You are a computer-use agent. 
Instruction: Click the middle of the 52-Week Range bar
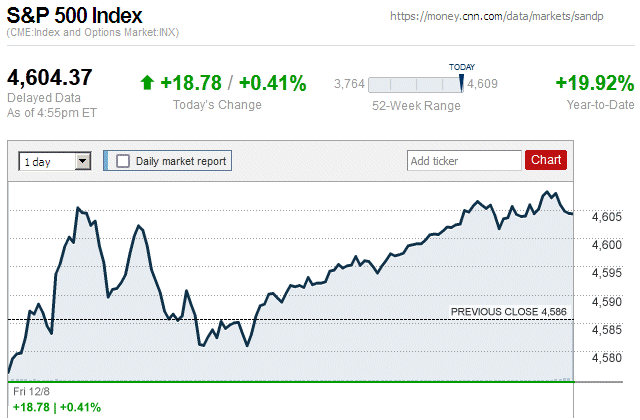[415, 84]
